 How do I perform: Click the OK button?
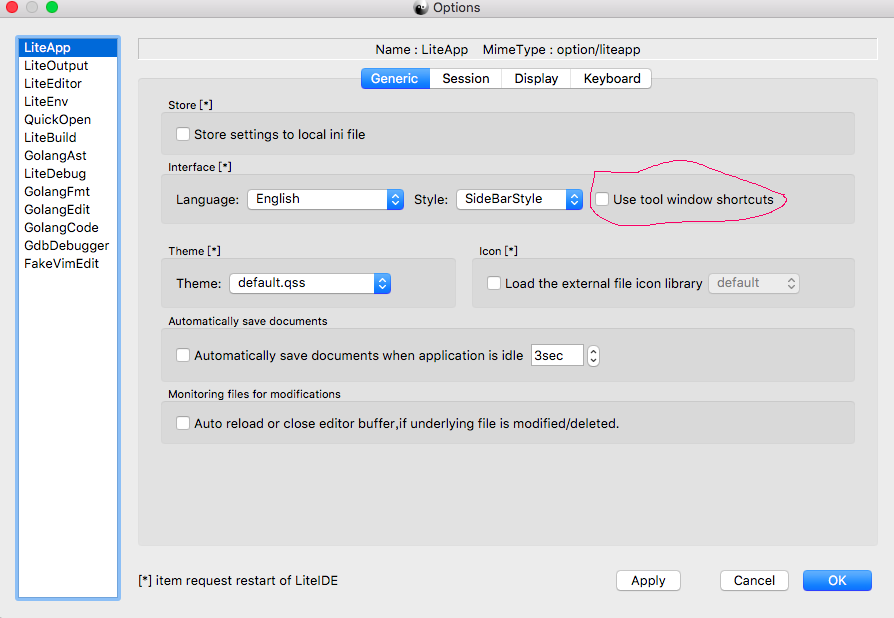tap(837, 580)
